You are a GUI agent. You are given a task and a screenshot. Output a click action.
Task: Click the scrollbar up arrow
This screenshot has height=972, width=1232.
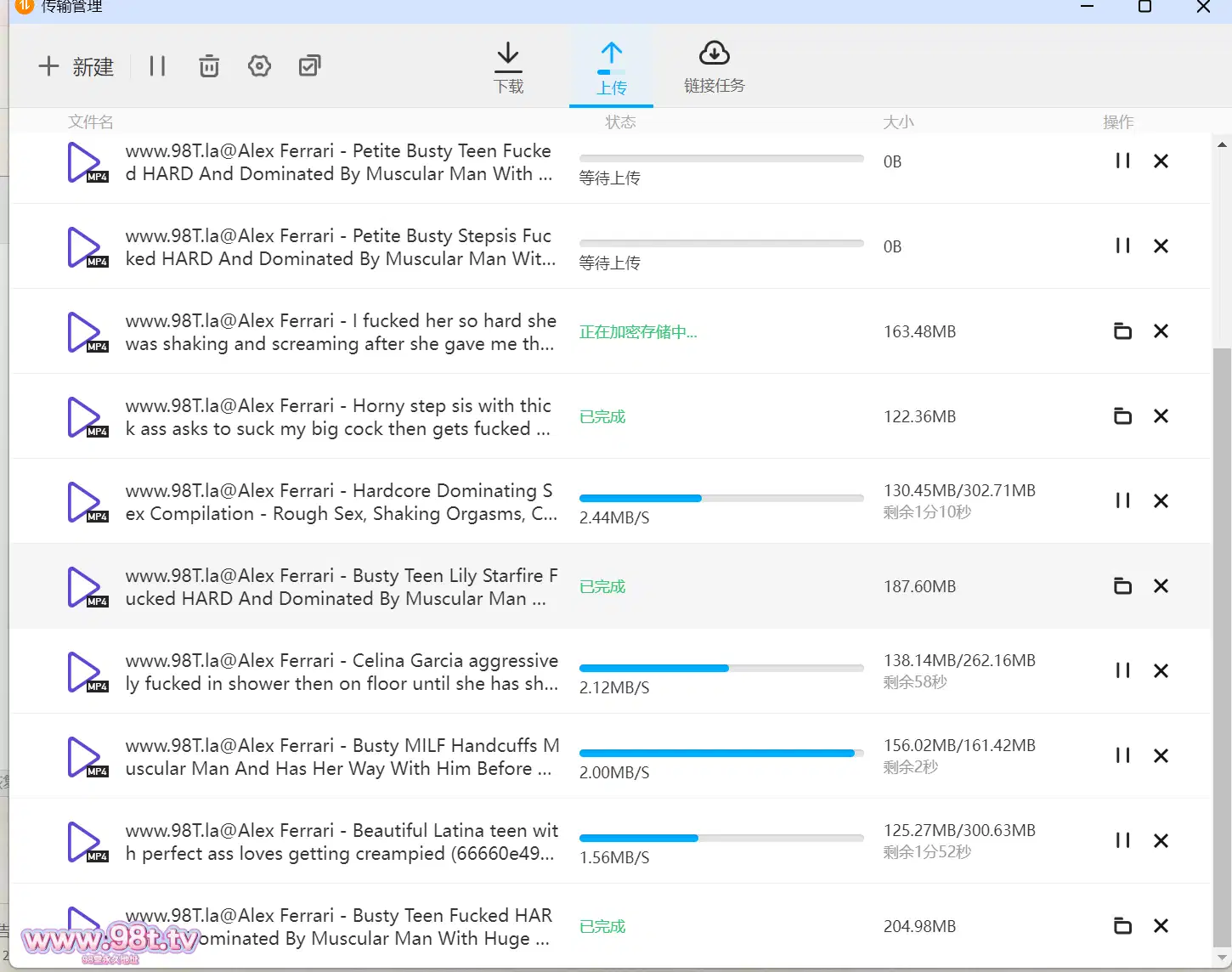tap(1222, 144)
